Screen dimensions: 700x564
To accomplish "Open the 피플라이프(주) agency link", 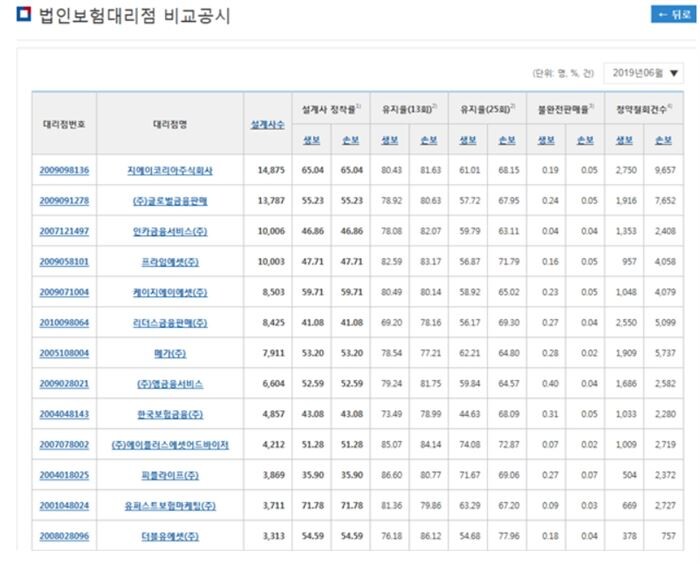I will pyautogui.click(x=170, y=476).
